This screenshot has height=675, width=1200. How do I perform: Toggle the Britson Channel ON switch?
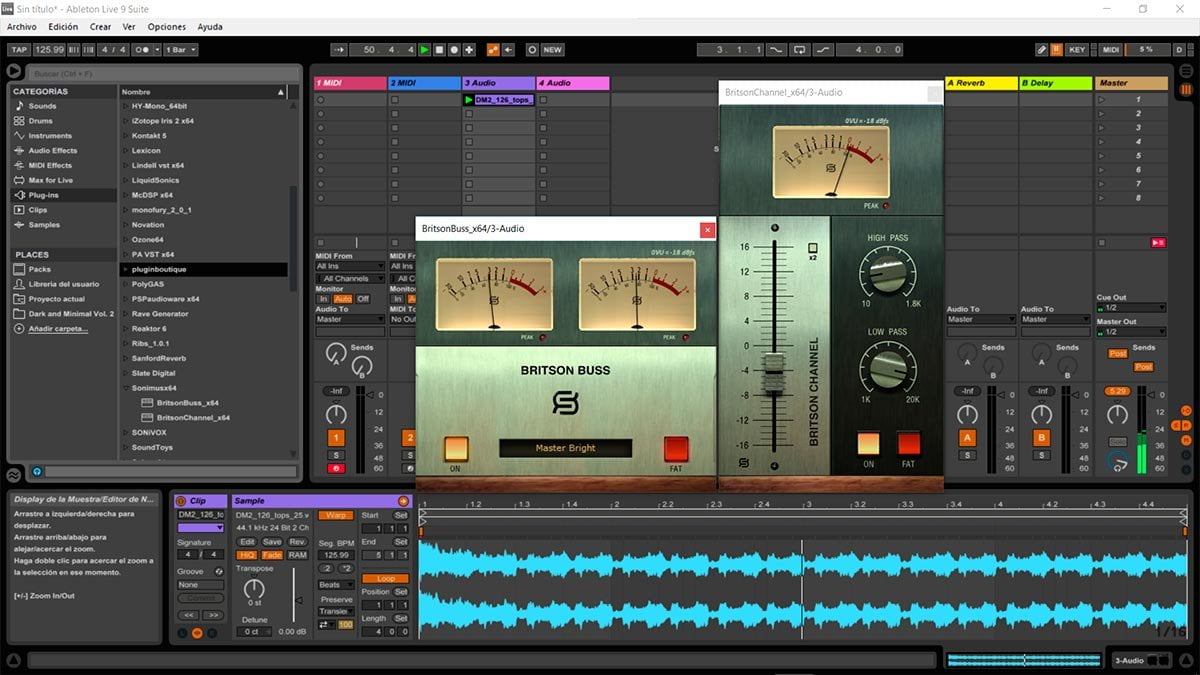pyautogui.click(x=868, y=443)
